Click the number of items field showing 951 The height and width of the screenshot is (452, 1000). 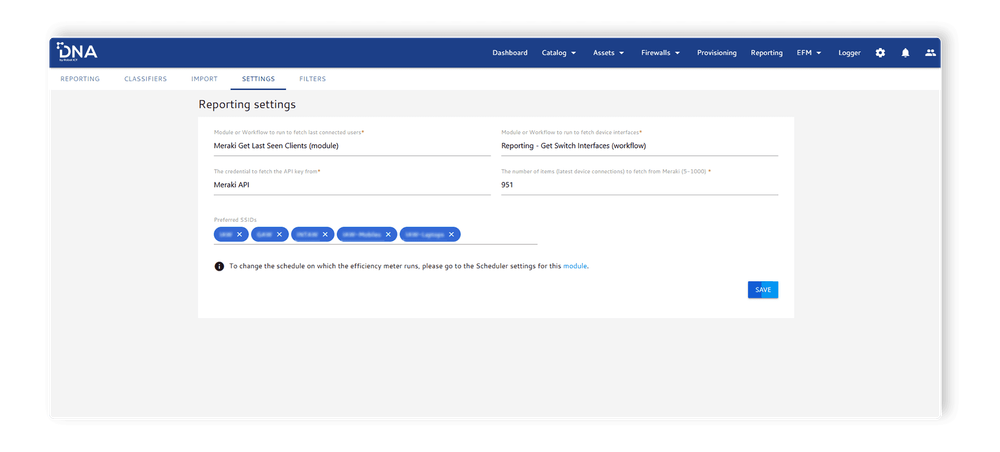click(639, 184)
